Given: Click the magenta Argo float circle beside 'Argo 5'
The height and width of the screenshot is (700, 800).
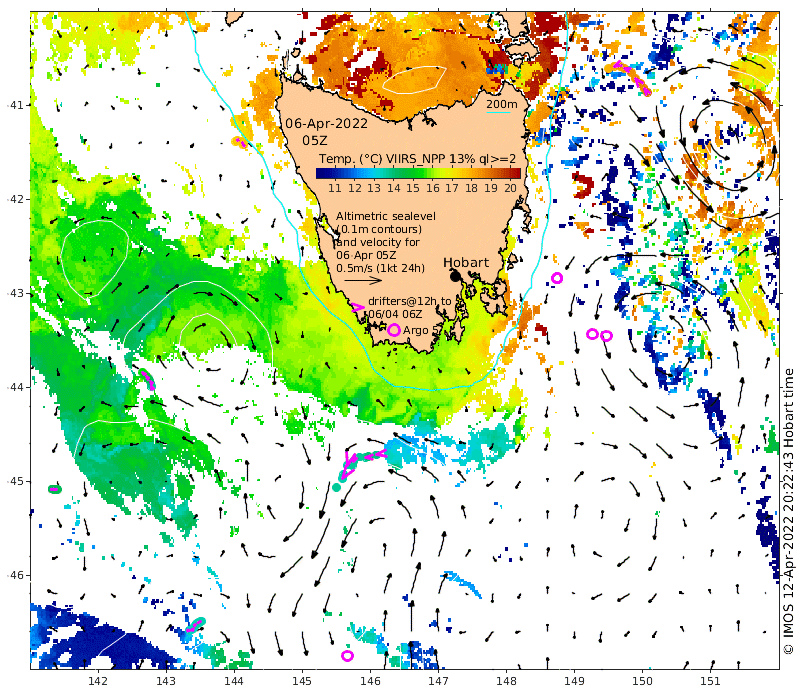Looking at the screenshot, I should click(393, 330).
